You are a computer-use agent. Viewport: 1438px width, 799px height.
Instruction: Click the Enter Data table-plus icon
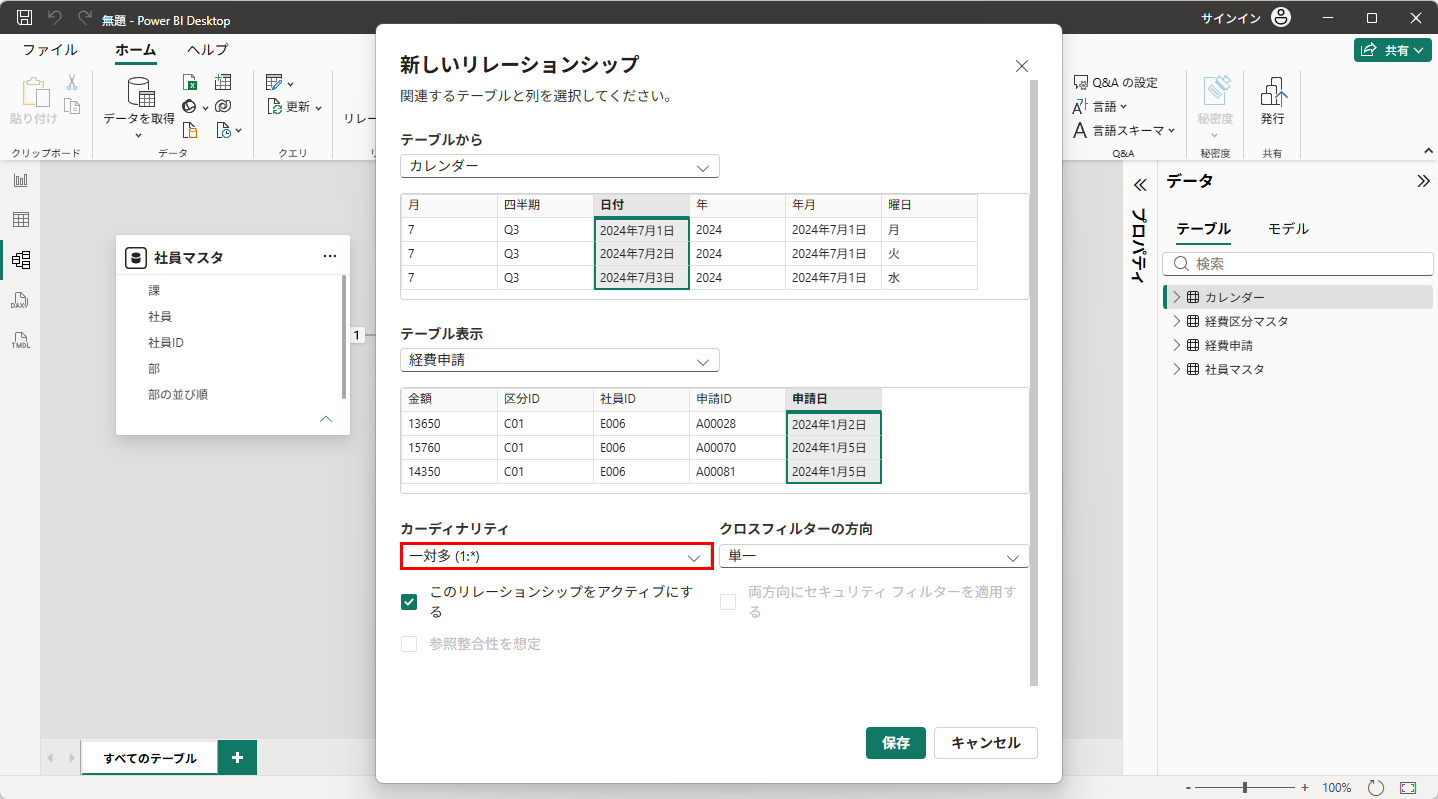(223, 82)
